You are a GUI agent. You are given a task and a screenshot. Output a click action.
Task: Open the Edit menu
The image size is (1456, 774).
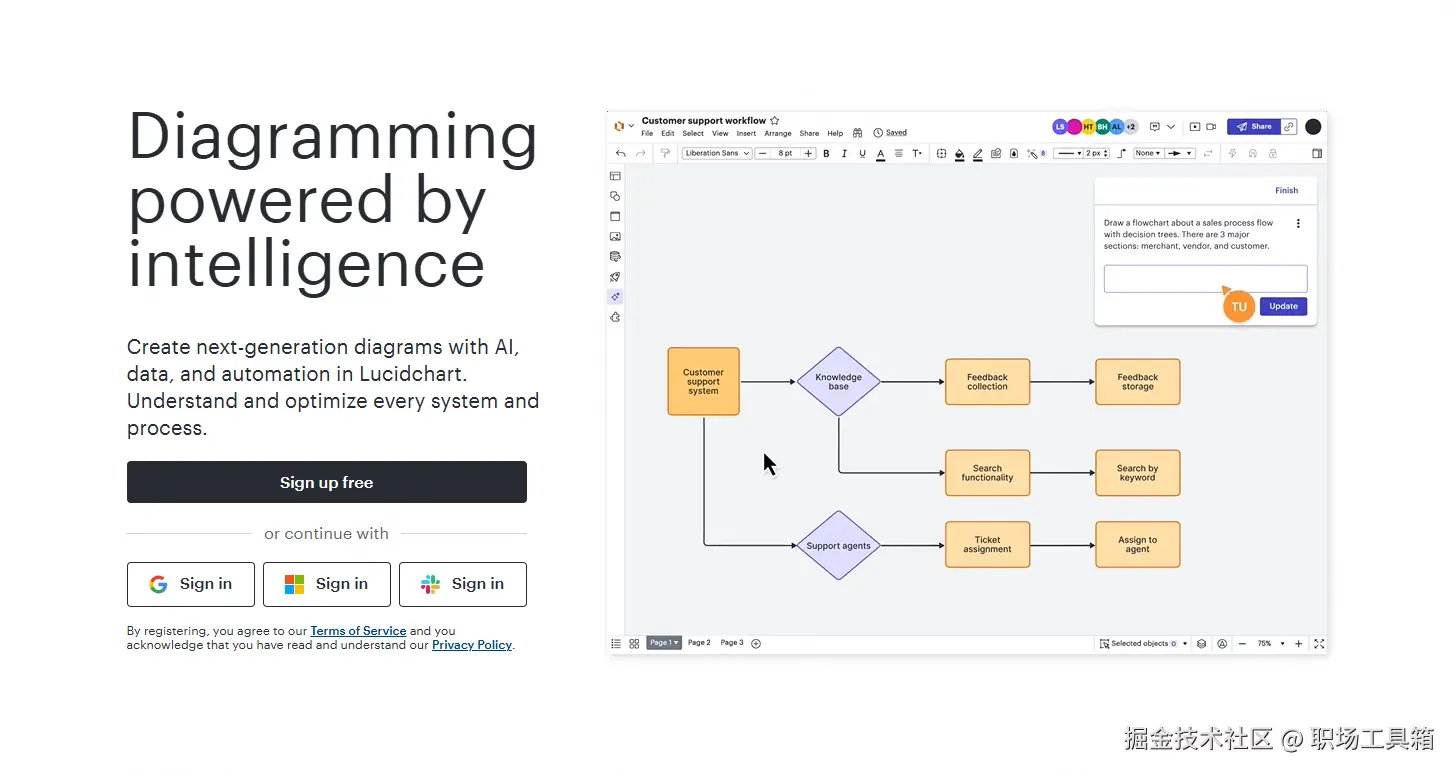tap(668, 133)
